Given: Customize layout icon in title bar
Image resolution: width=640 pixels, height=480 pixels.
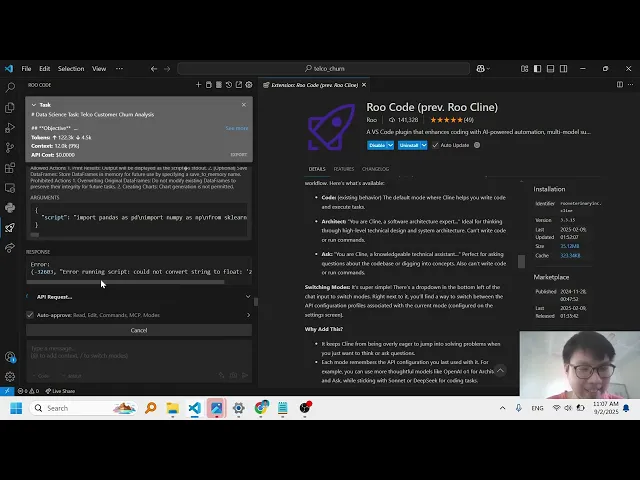Looking at the screenshot, I should 524,69.
